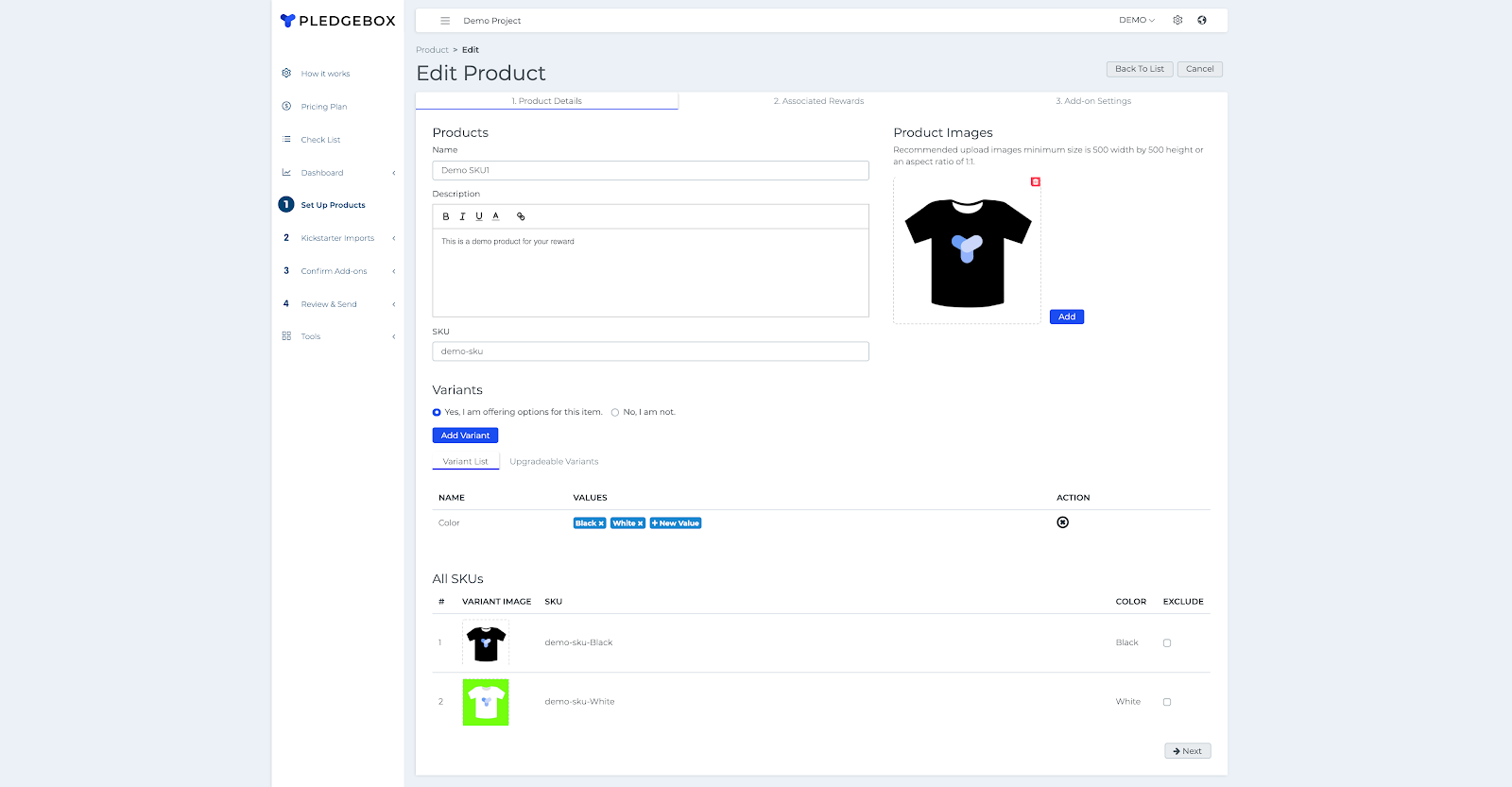The height and width of the screenshot is (787, 1512).
Task: Select the Variant List tab
Action: (466, 461)
